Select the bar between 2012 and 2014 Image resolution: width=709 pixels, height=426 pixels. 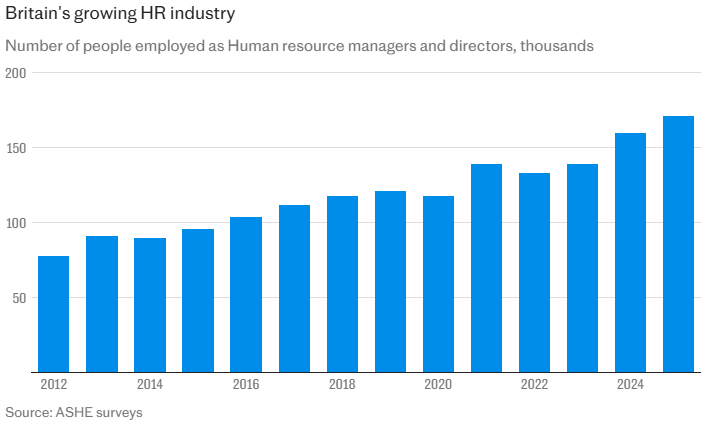[x=102, y=304]
